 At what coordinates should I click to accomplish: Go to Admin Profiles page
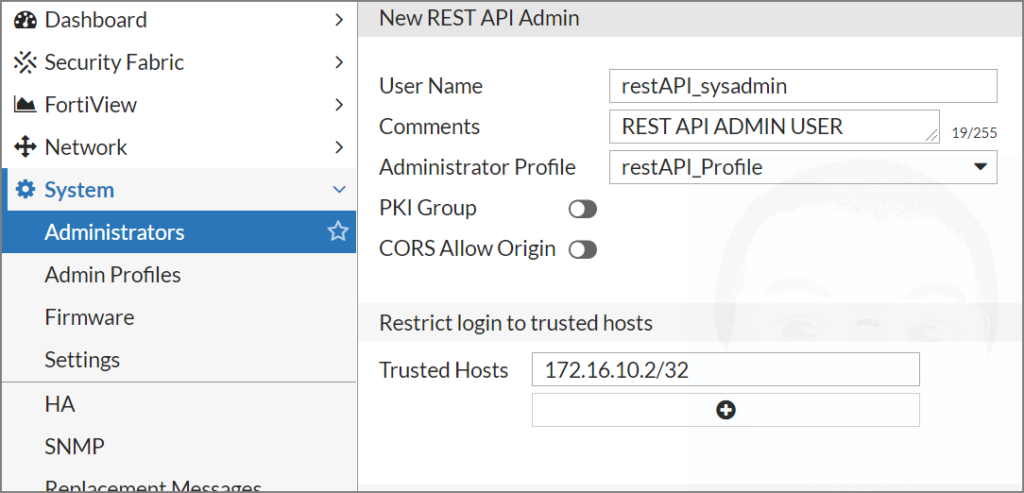(112, 275)
